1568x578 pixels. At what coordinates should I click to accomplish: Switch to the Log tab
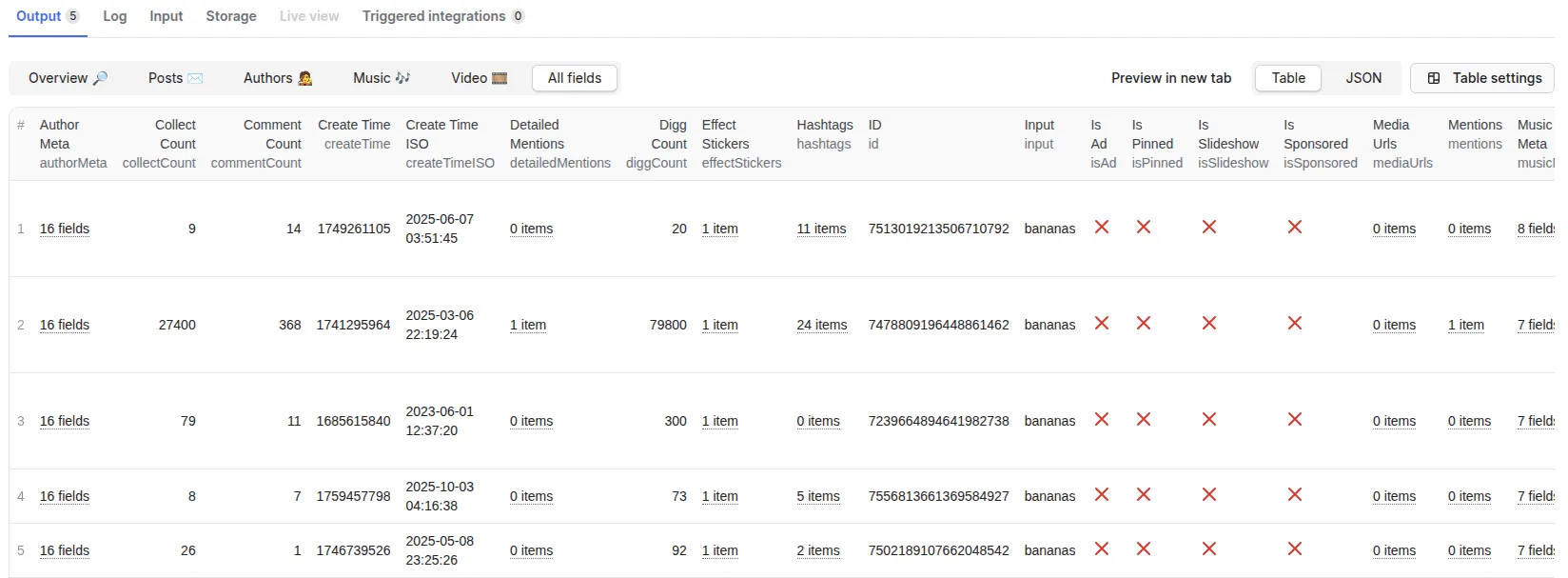pos(115,16)
